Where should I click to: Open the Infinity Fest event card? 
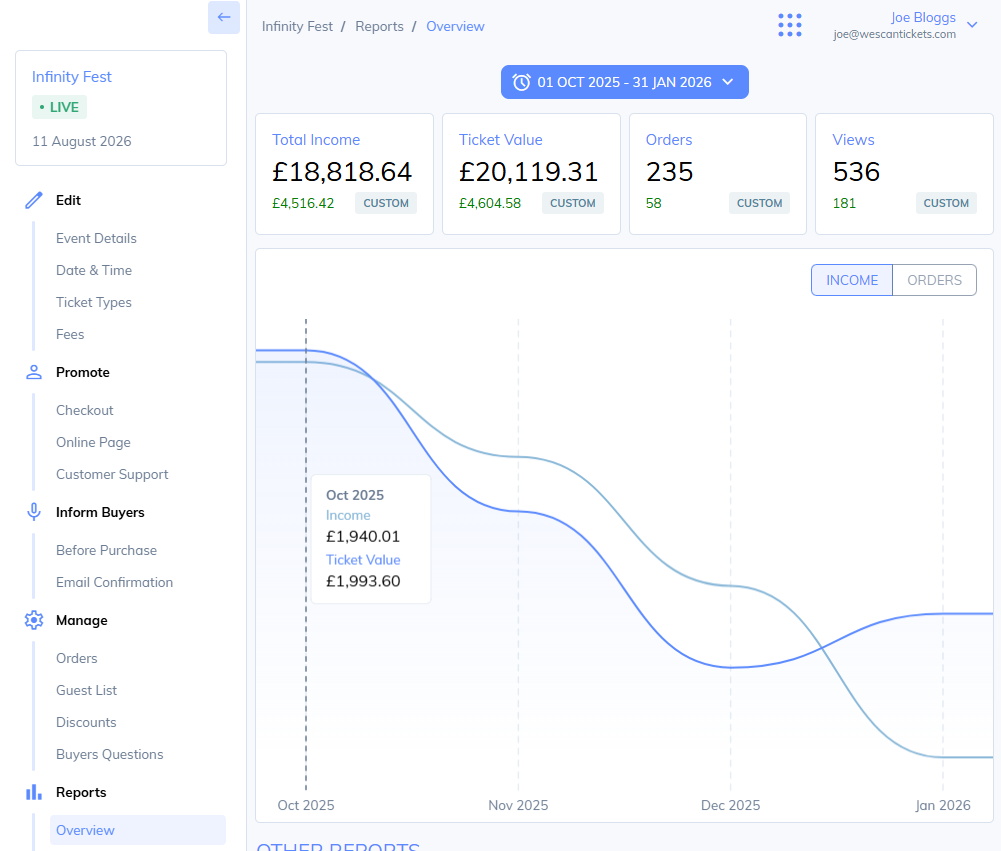(x=121, y=108)
